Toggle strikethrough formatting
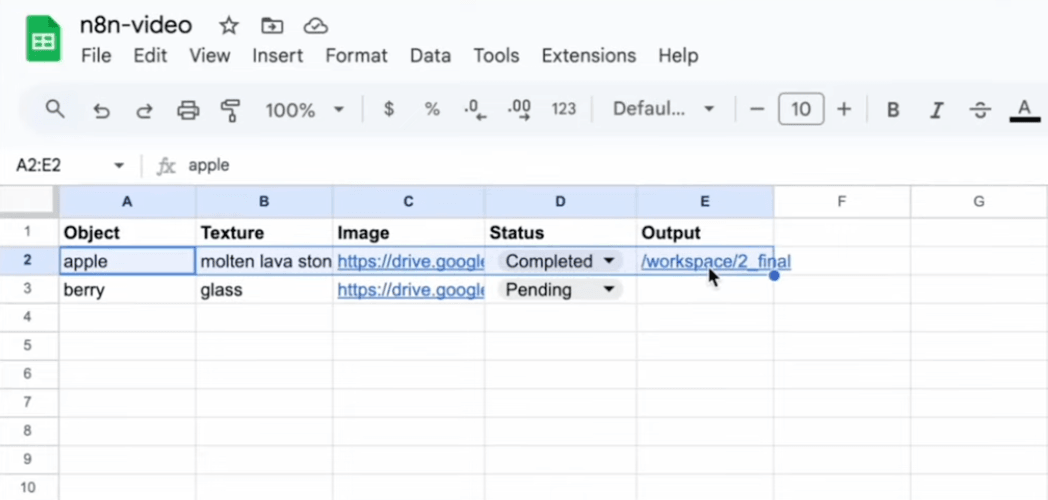 point(980,110)
